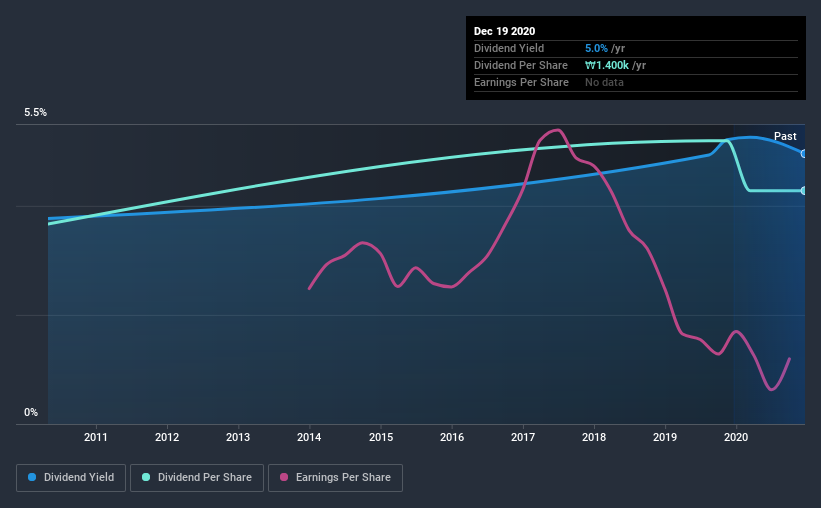This screenshot has width=821, height=508.
Task: Click the 2019 year label on the axis
Action: tap(665, 437)
